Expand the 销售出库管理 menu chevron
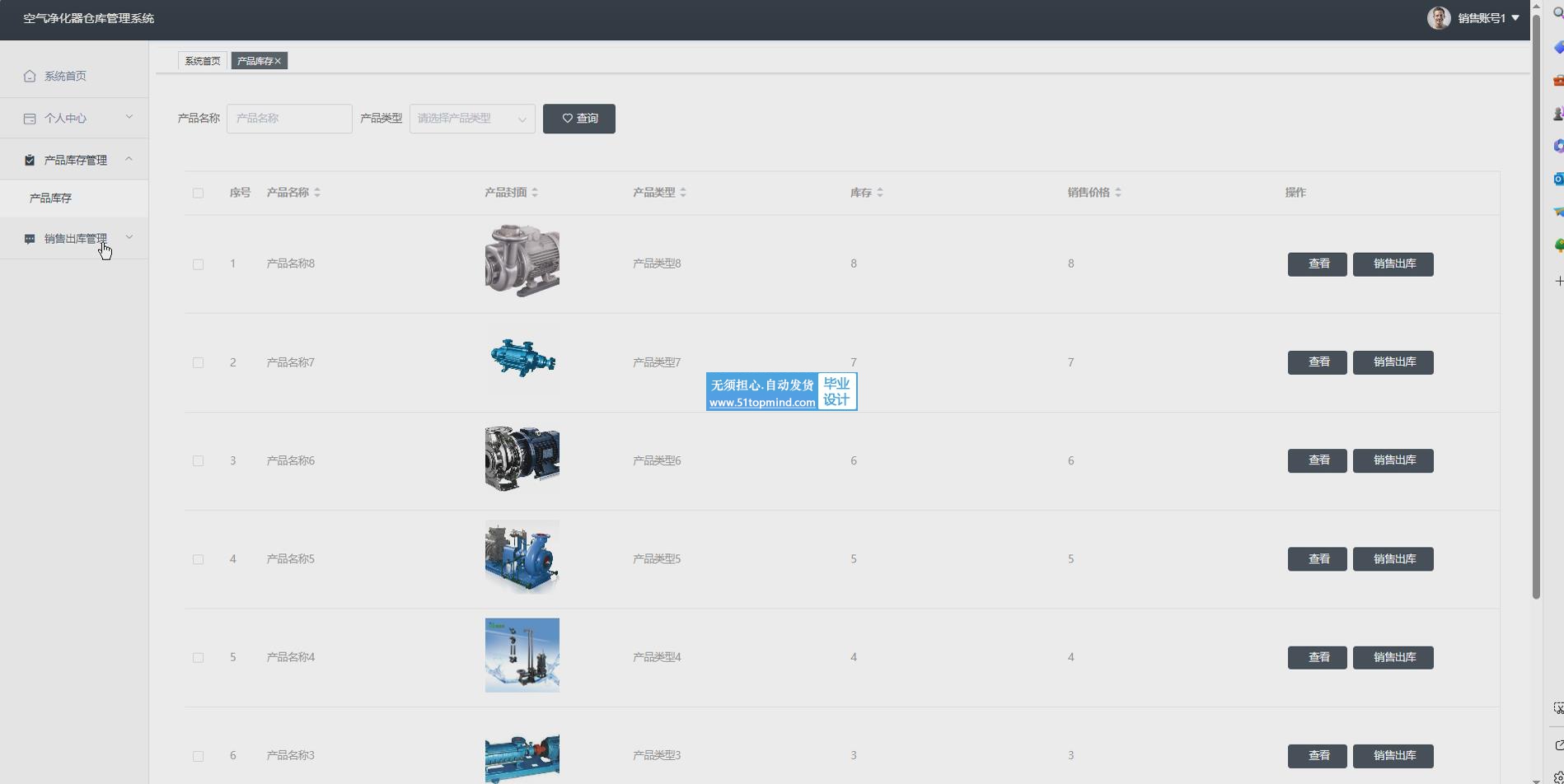Image resolution: width=1564 pixels, height=784 pixels. coord(129,238)
